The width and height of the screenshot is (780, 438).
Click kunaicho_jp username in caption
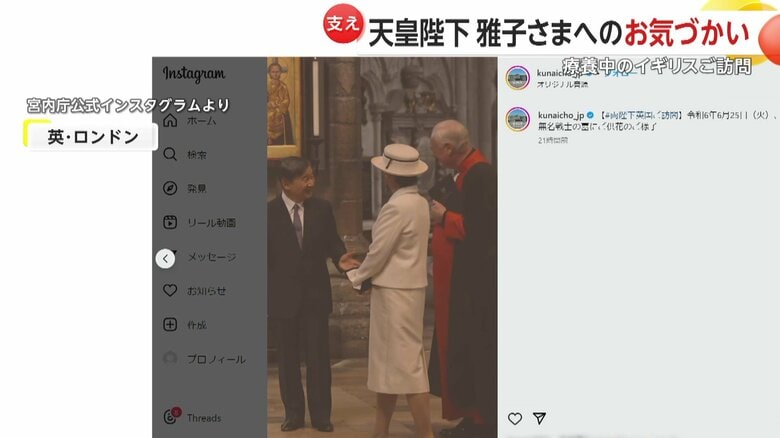561,115
